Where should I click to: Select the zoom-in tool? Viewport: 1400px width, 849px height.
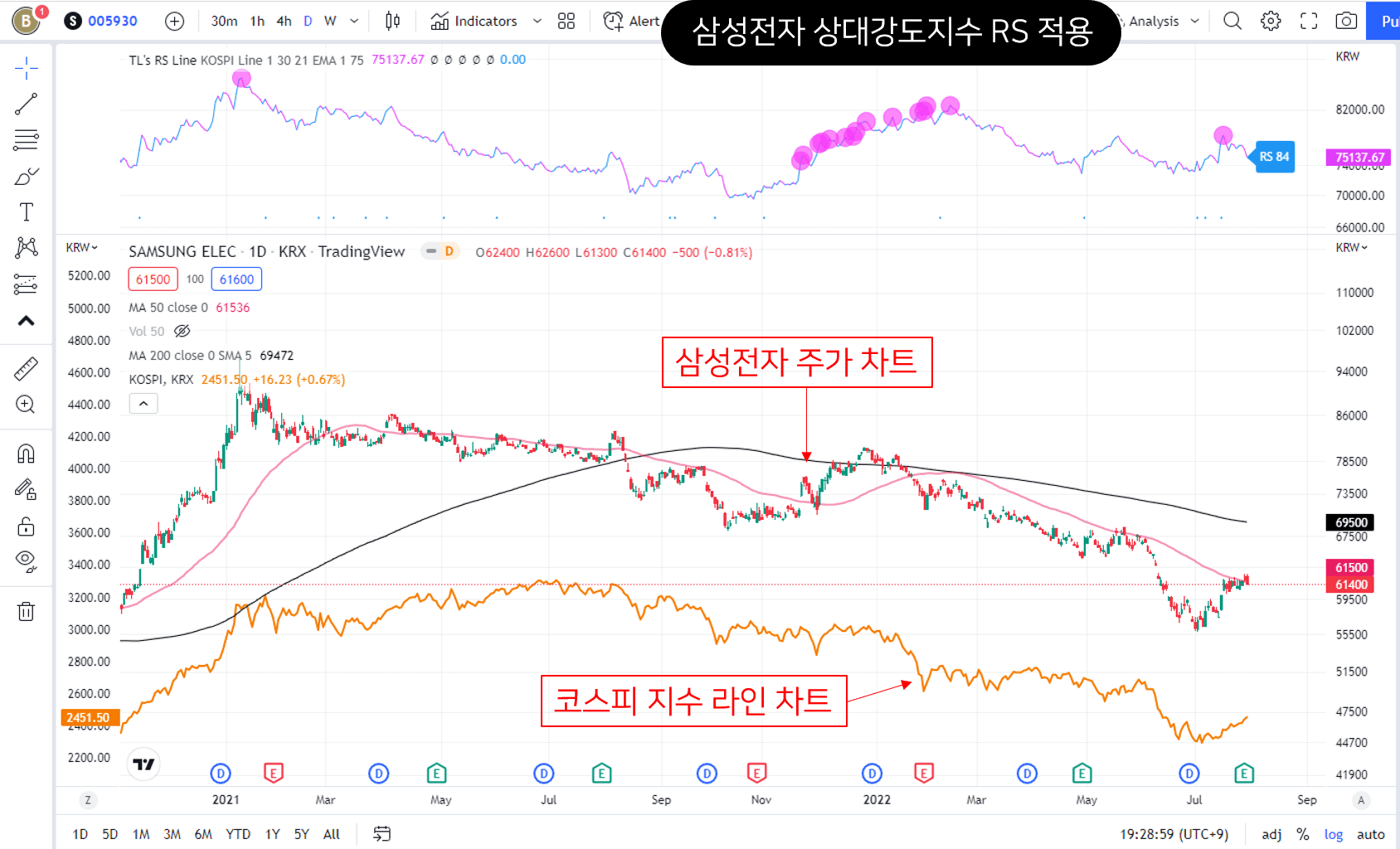26,405
